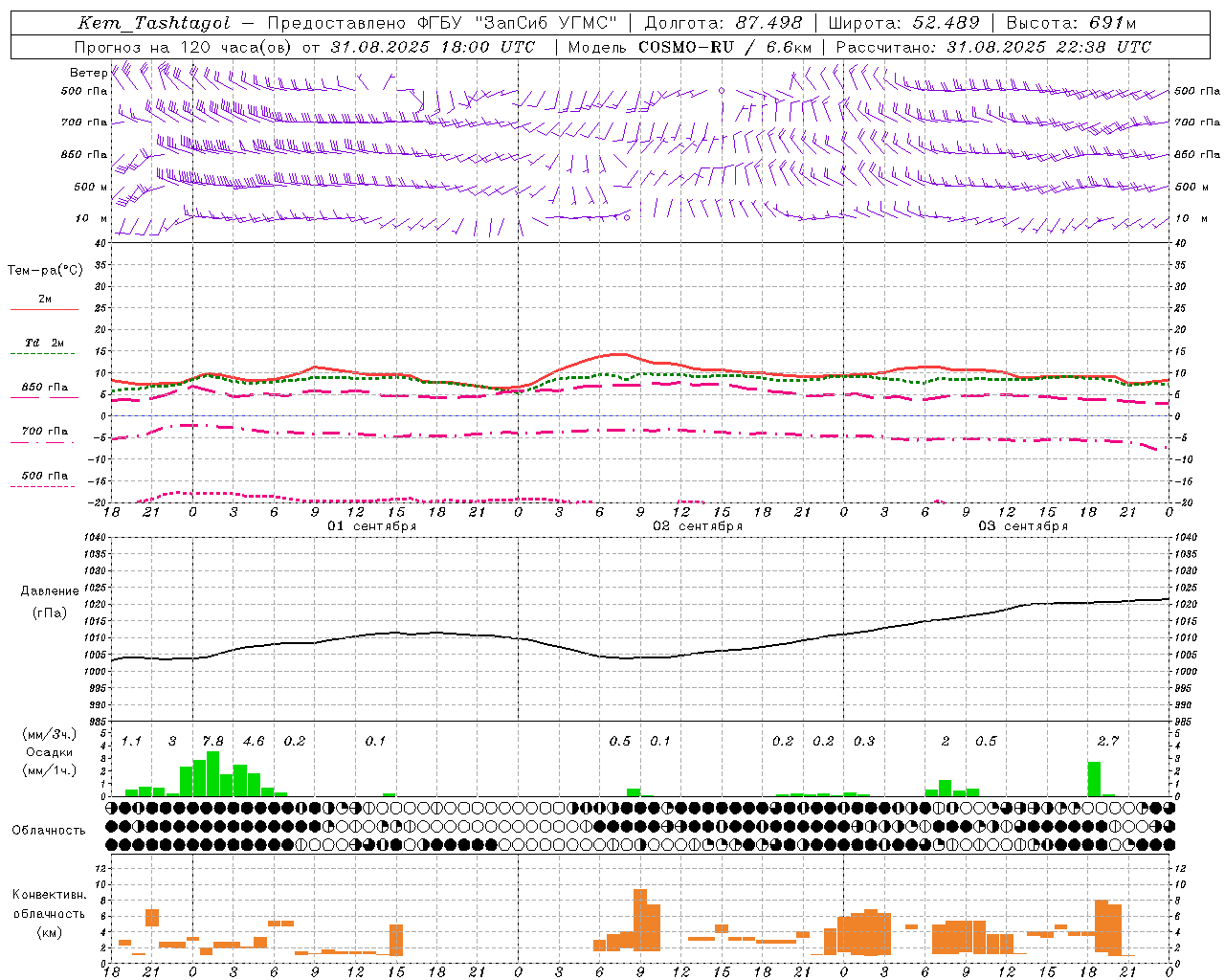Click the 4.6 precipitation total value
This screenshot has width=1225, height=980.
point(254,742)
